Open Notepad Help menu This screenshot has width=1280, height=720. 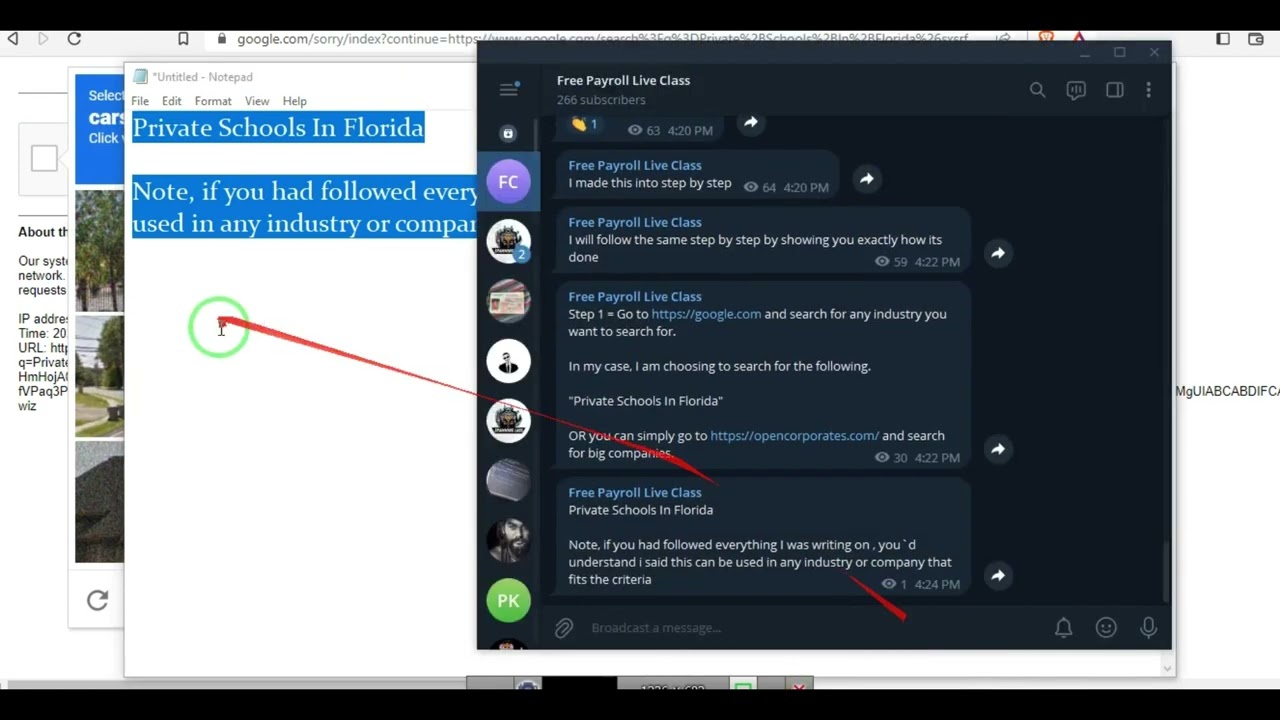coord(294,101)
